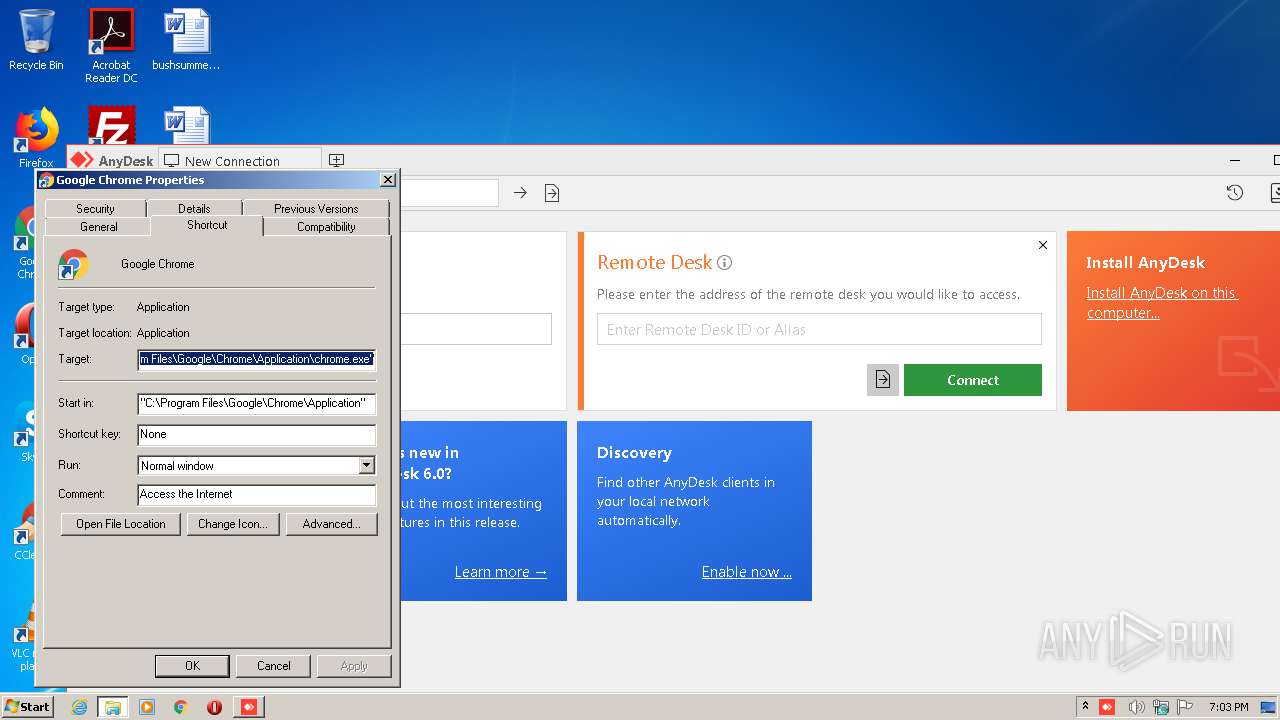Click the Enable now link
1280x720 pixels.
747,572
